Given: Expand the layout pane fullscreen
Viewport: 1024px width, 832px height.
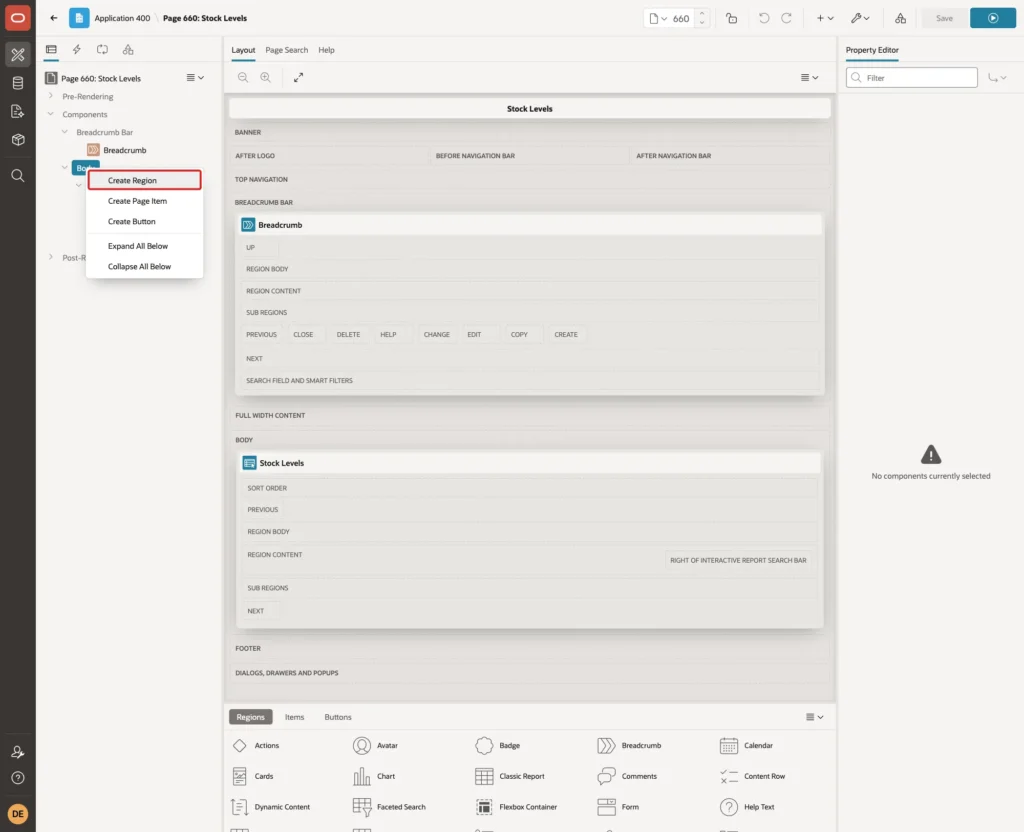Looking at the screenshot, I should 298,77.
